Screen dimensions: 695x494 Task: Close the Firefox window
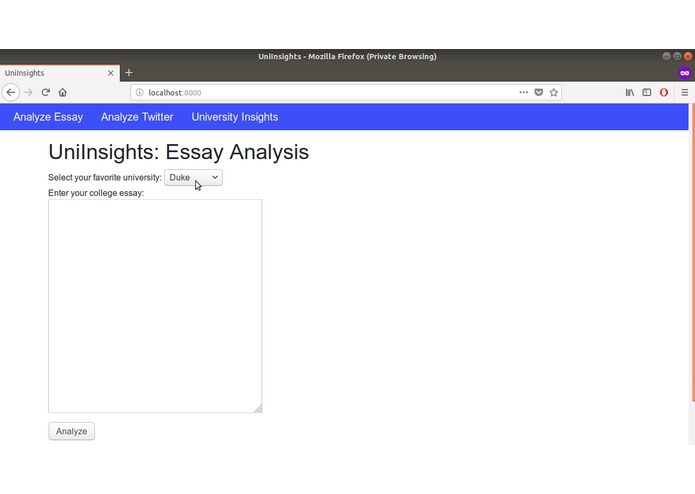[x=688, y=56]
